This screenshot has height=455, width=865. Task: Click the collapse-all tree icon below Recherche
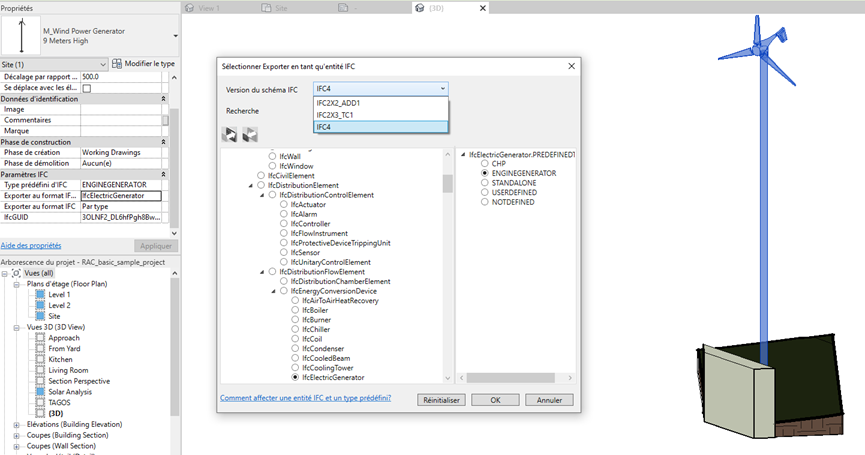point(250,134)
